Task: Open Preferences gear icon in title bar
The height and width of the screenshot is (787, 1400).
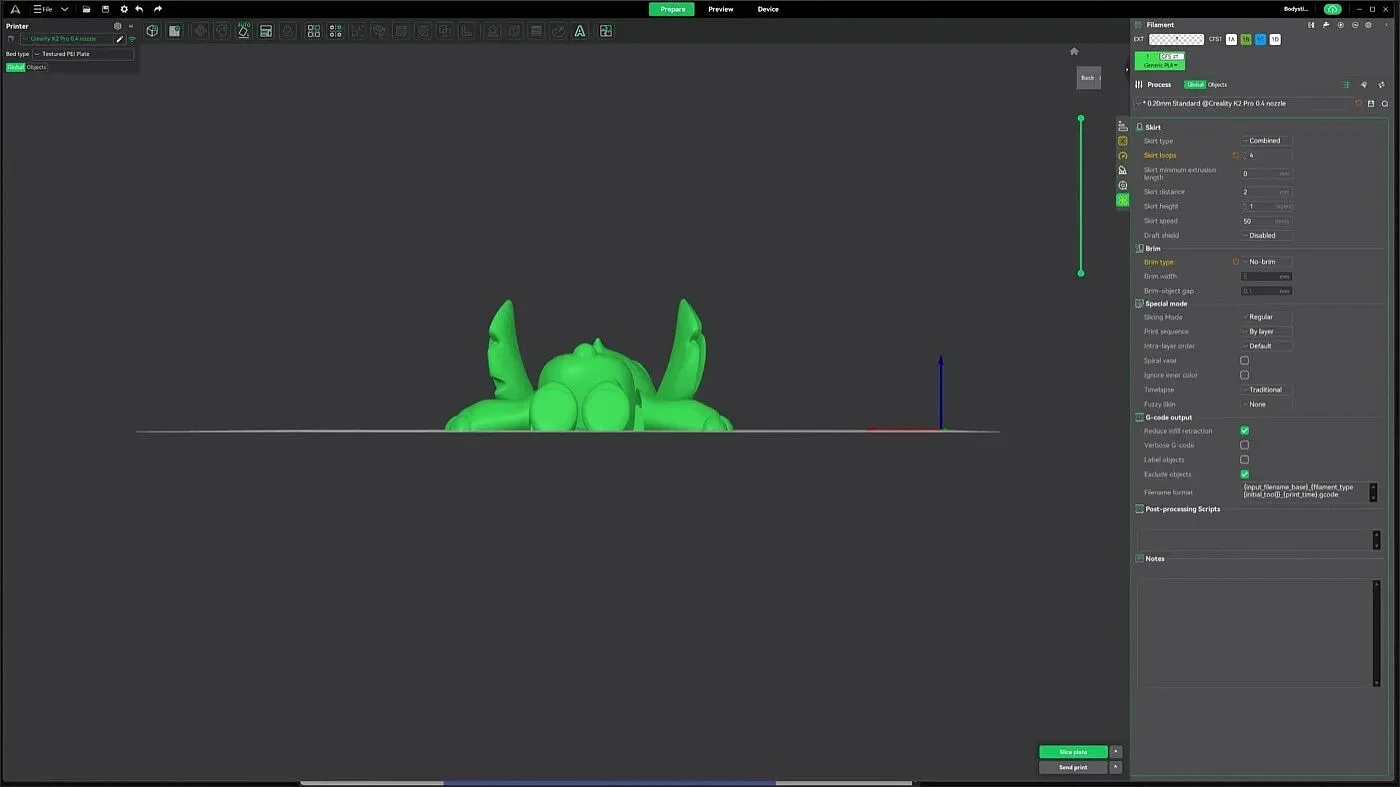Action: (x=124, y=9)
